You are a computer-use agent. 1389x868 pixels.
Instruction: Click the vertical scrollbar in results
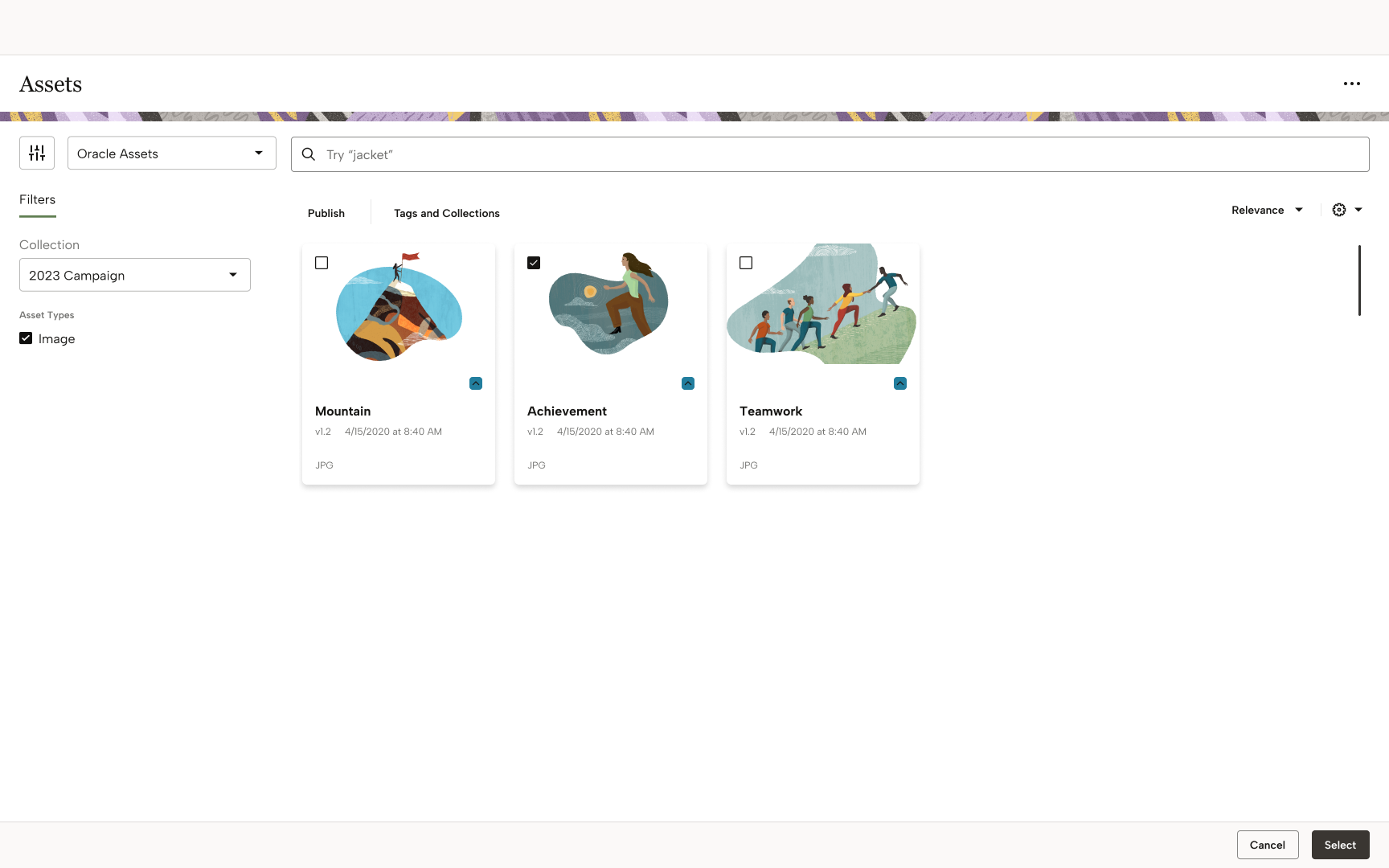tap(1359, 280)
